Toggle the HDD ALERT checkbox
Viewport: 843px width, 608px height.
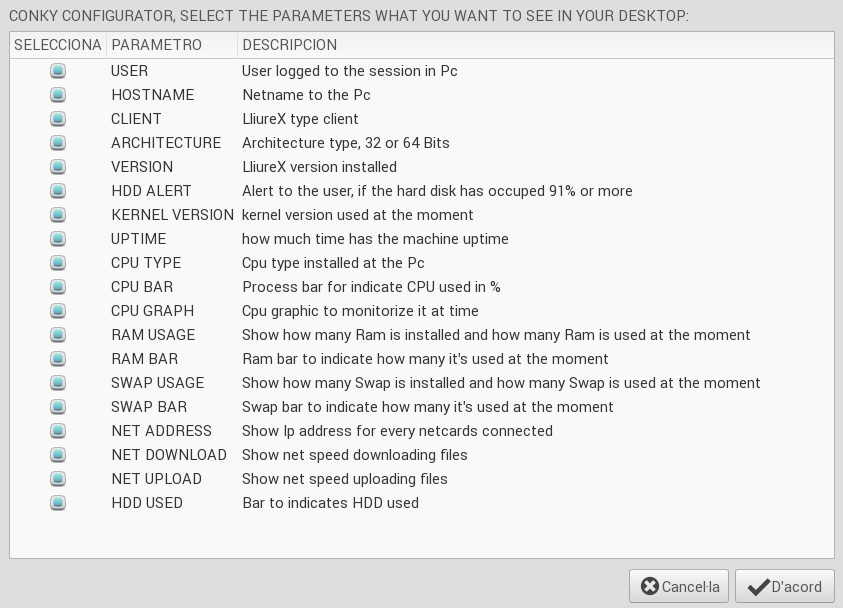[x=58, y=191]
